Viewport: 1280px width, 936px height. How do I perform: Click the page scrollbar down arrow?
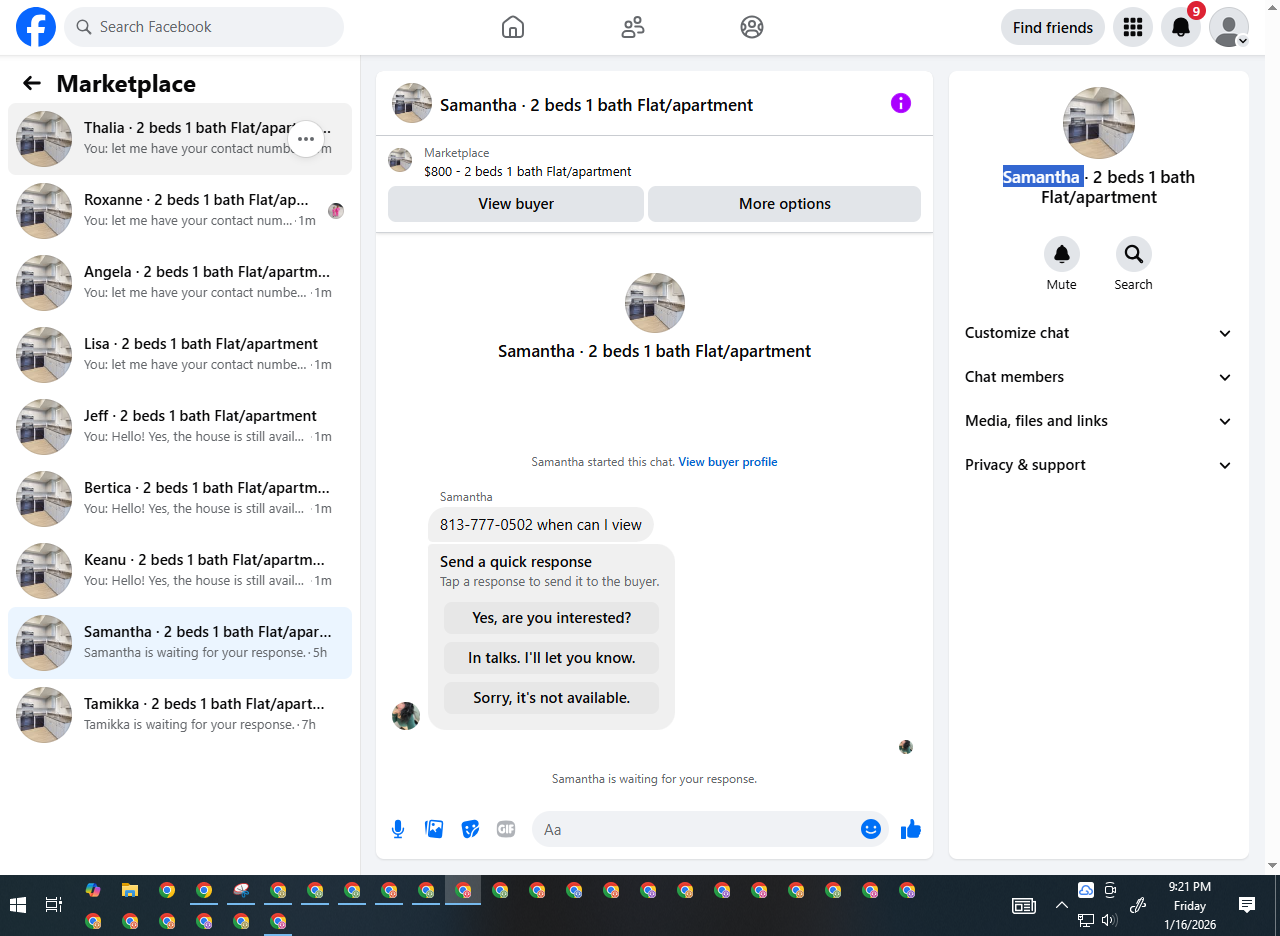click(x=1272, y=866)
